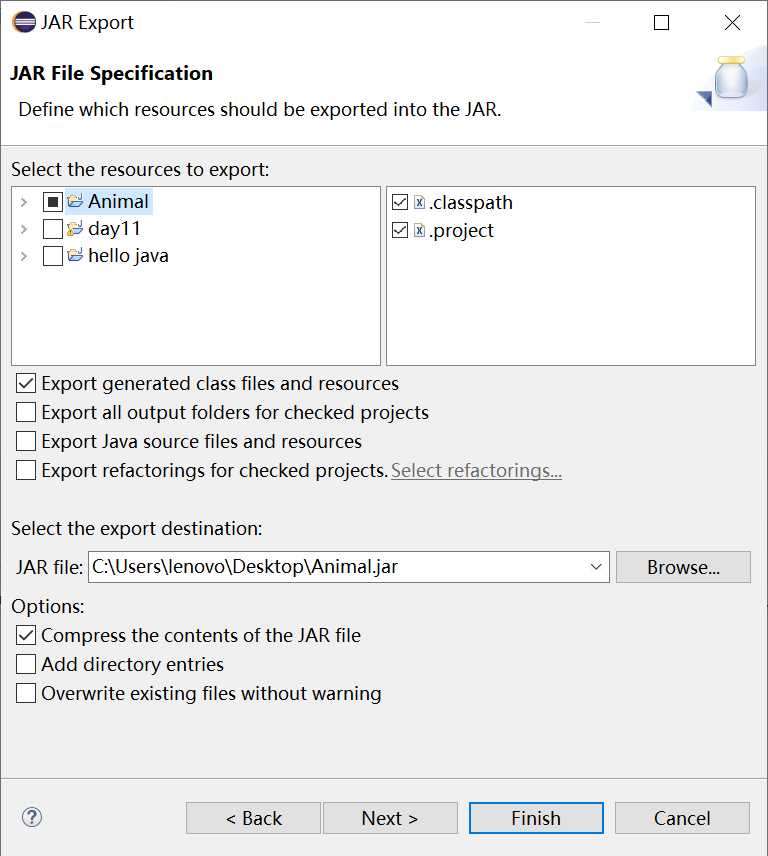
Task: Click the day11 project folder icon
Action: (75, 229)
